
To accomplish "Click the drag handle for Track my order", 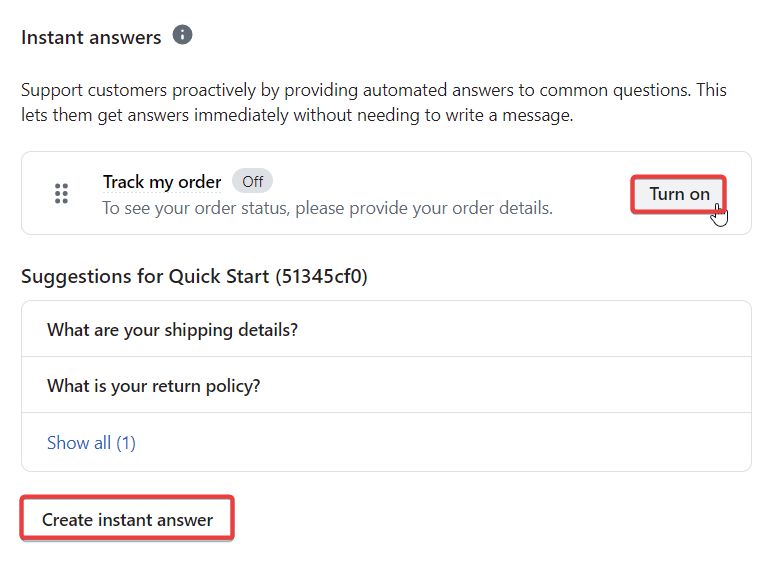I will point(61,193).
